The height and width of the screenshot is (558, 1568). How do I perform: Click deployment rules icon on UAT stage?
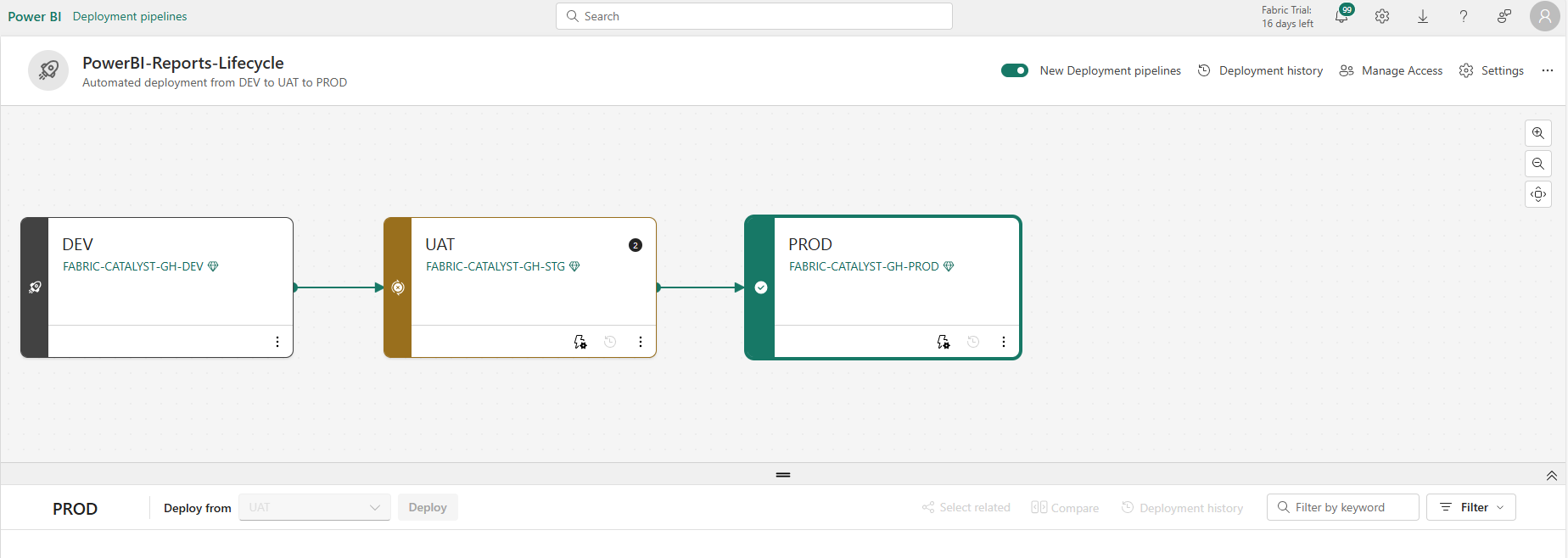pos(580,342)
